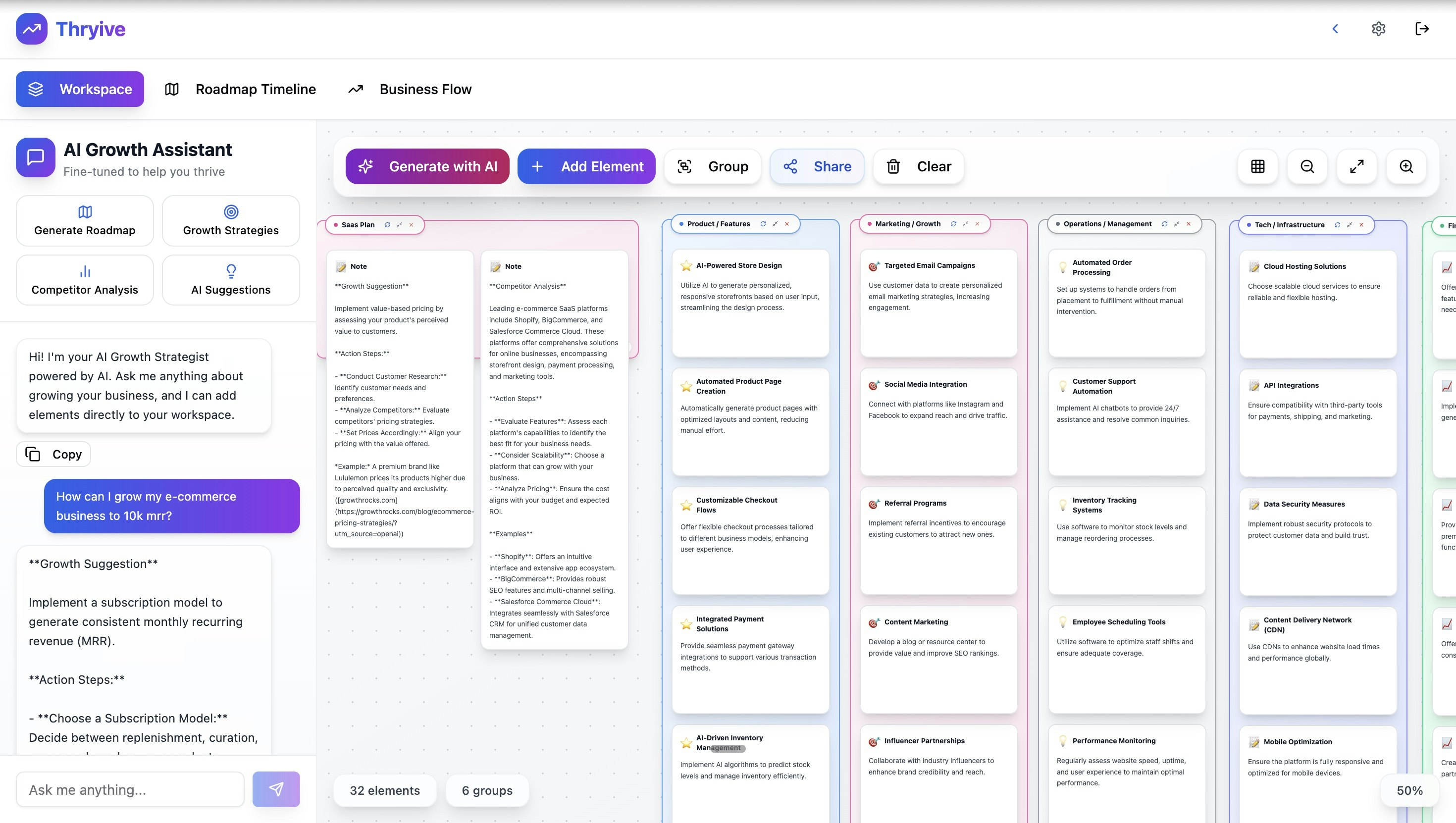Enter fullscreen canvas mode
The height and width of the screenshot is (823, 1456).
tap(1356, 166)
